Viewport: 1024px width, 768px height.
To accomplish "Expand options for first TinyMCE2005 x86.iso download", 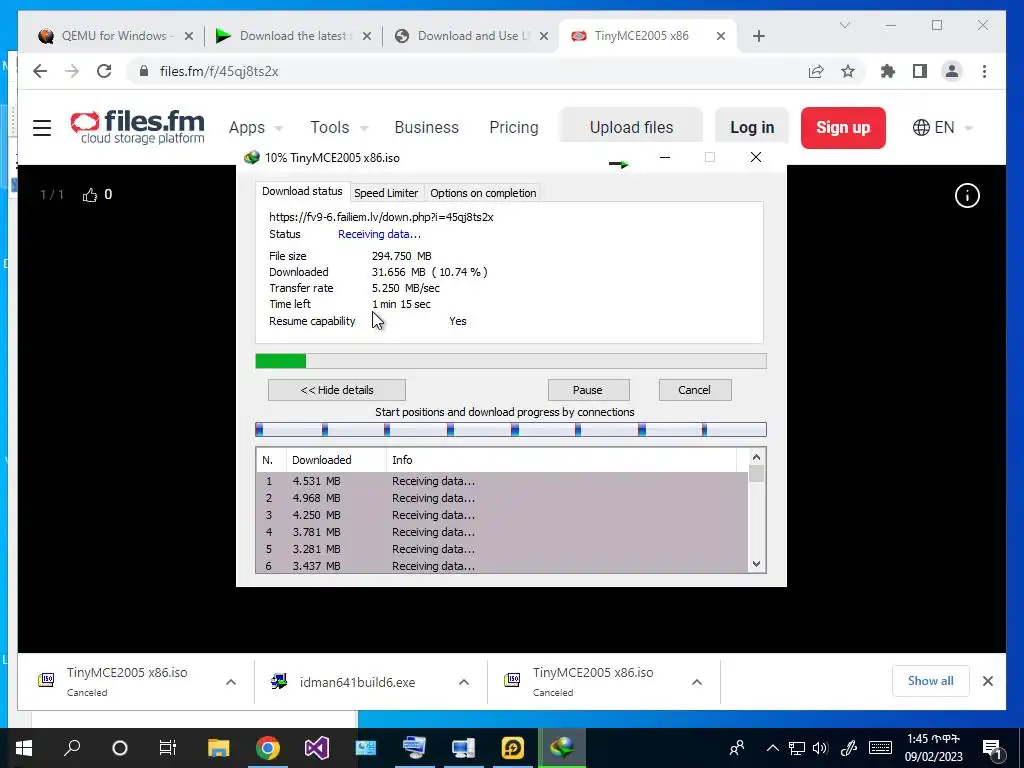I will pyautogui.click(x=231, y=682).
